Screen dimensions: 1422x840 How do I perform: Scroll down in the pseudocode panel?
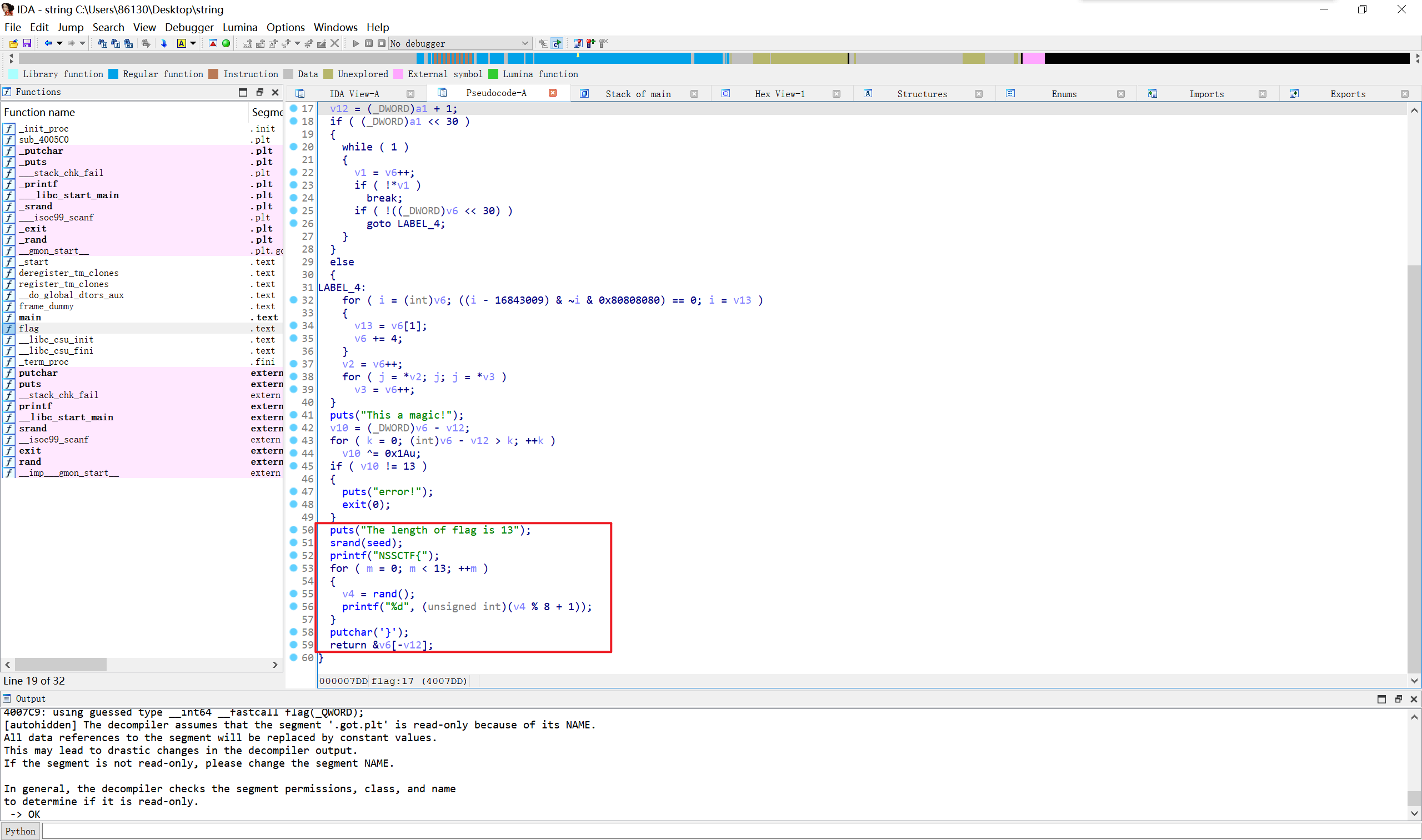click(x=1414, y=677)
